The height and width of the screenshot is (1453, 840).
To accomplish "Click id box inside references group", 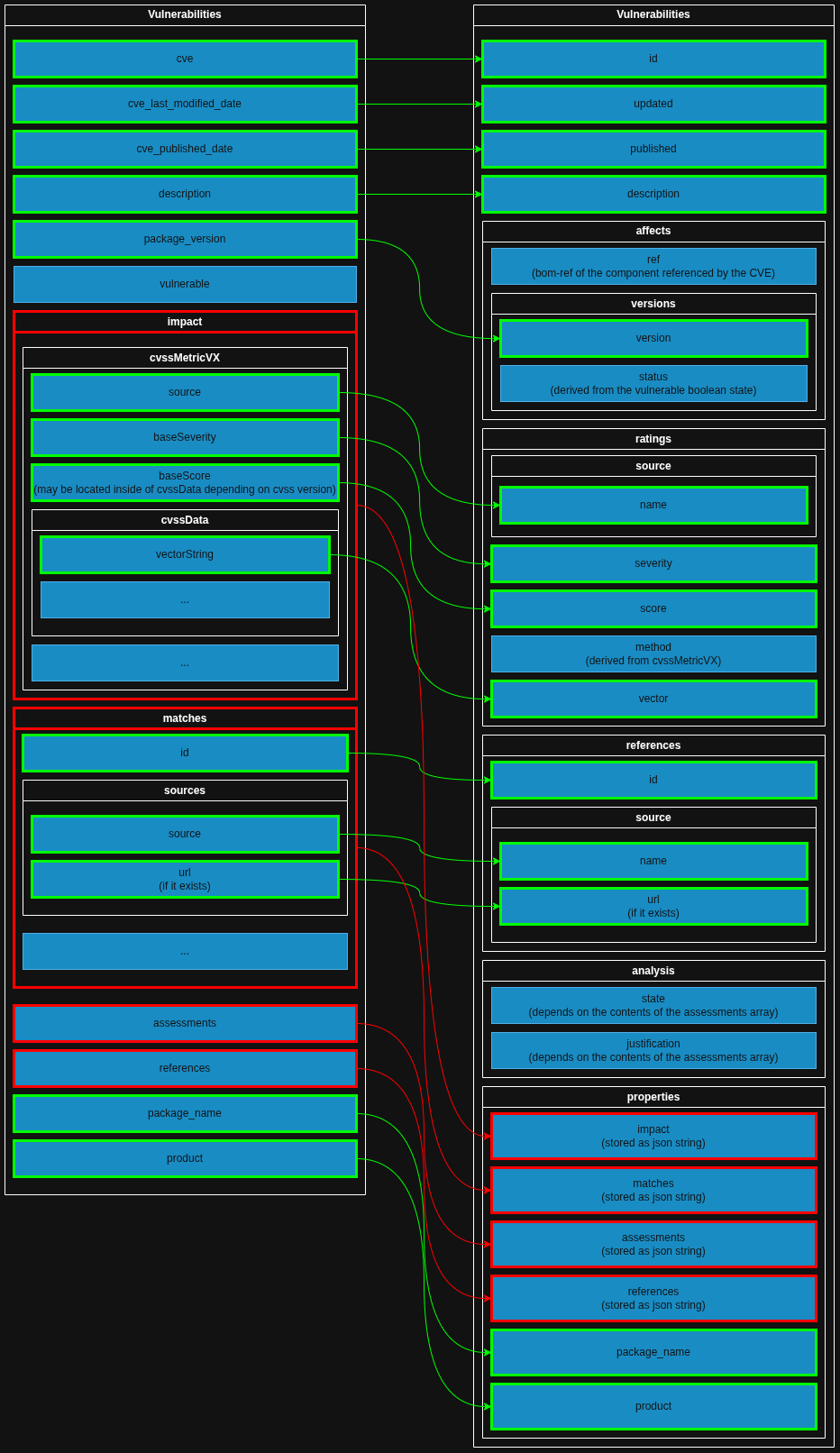I will 653,780.
